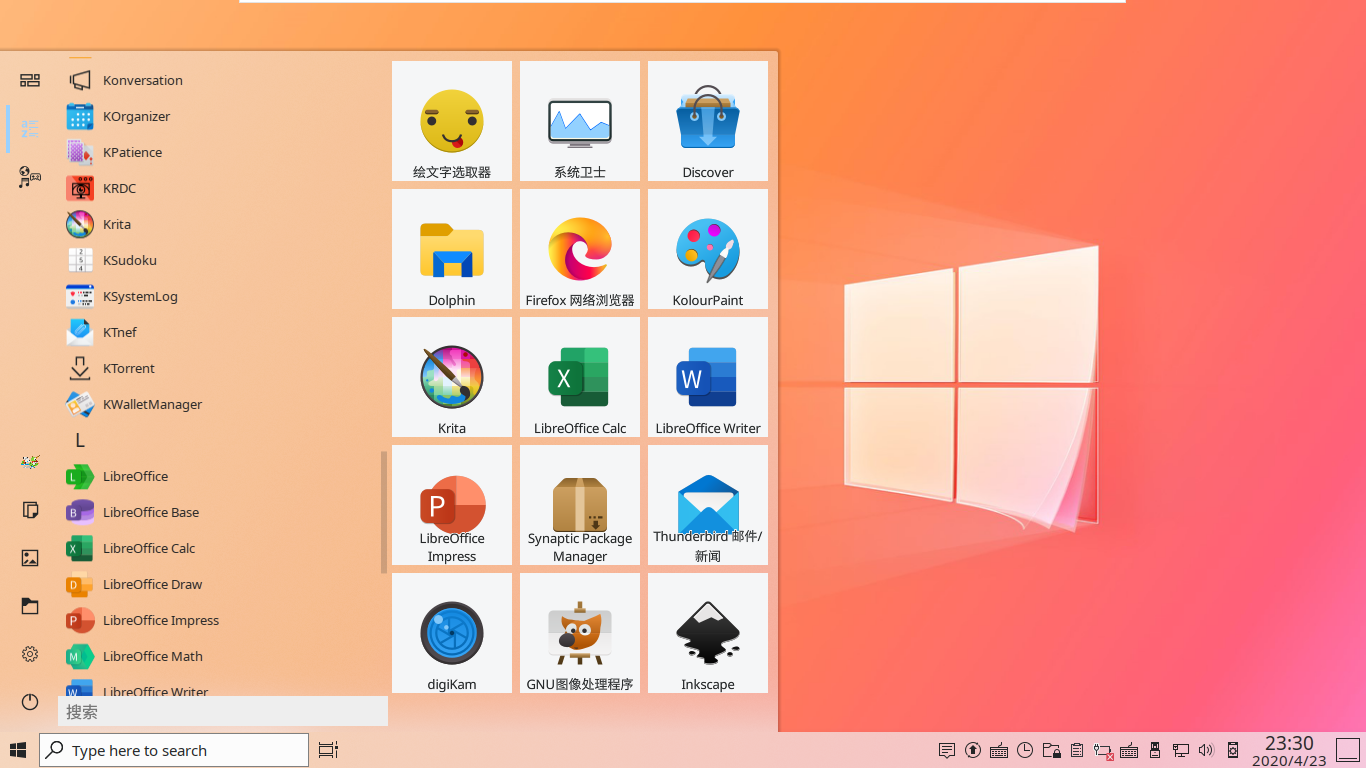Open Synaptic Package Manager
The image size is (1366, 768).
[x=579, y=505]
